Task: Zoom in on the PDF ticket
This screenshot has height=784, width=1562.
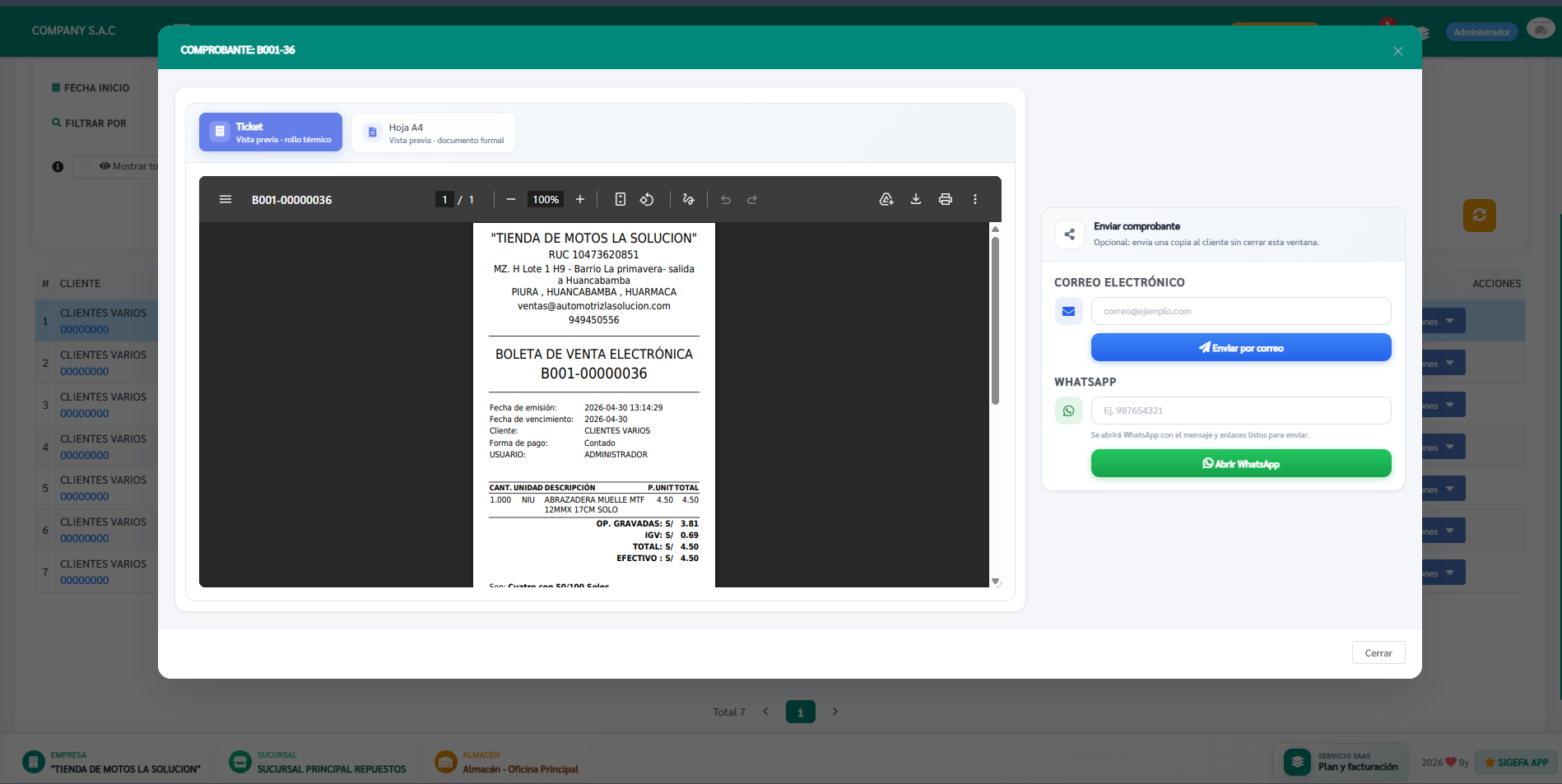Action: tap(580, 199)
